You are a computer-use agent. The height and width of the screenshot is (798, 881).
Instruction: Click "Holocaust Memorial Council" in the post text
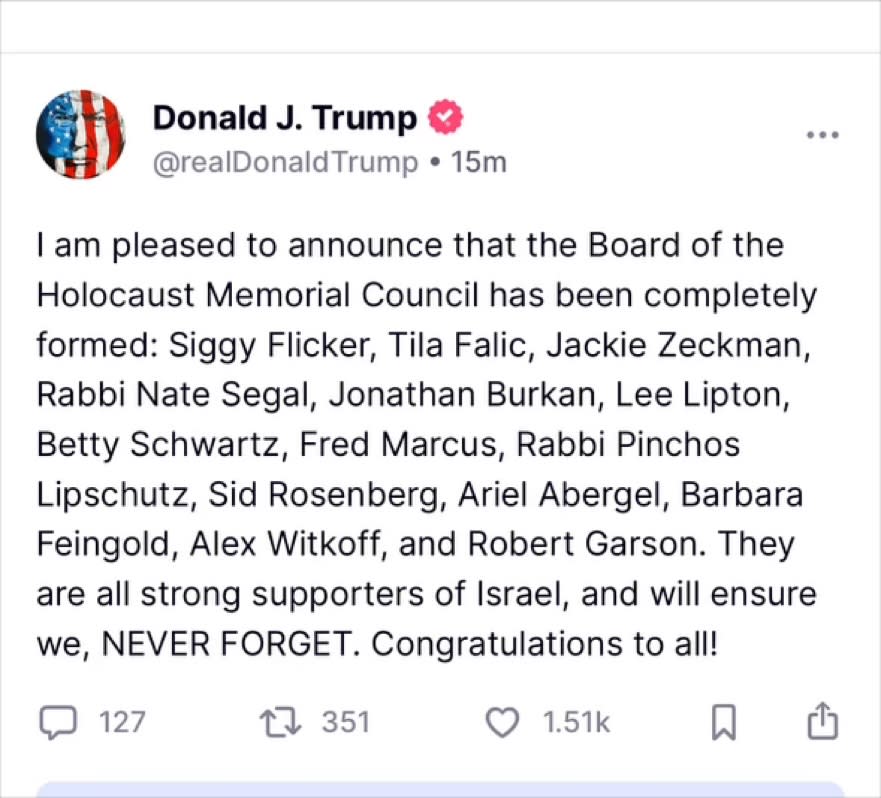pos(253,296)
